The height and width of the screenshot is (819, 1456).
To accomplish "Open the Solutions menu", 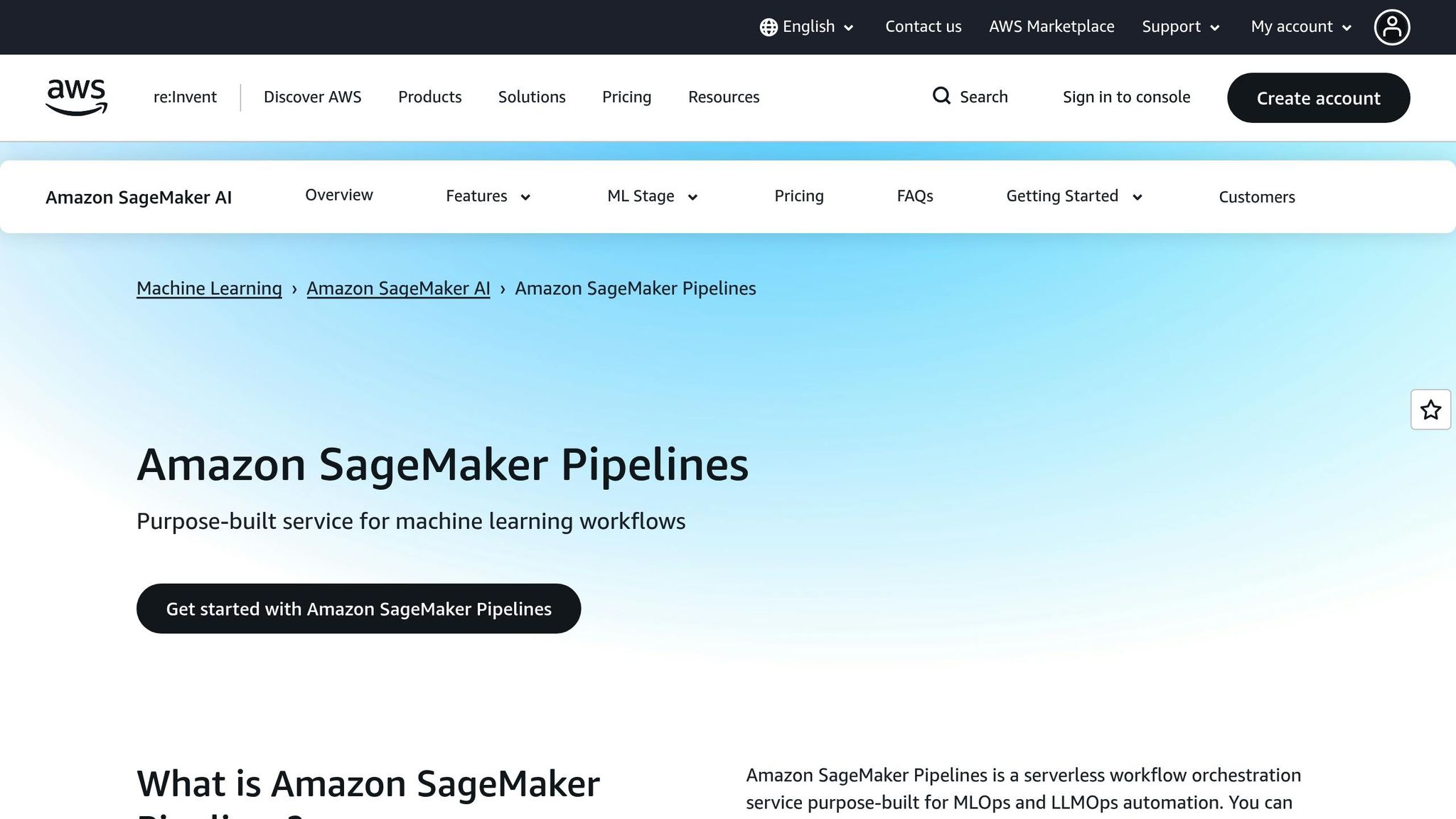I will click(x=531, y=97).
